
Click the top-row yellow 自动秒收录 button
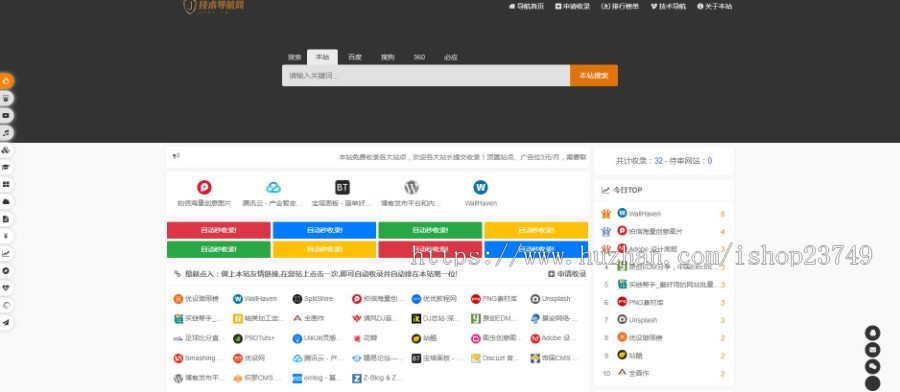pos(536,230)
